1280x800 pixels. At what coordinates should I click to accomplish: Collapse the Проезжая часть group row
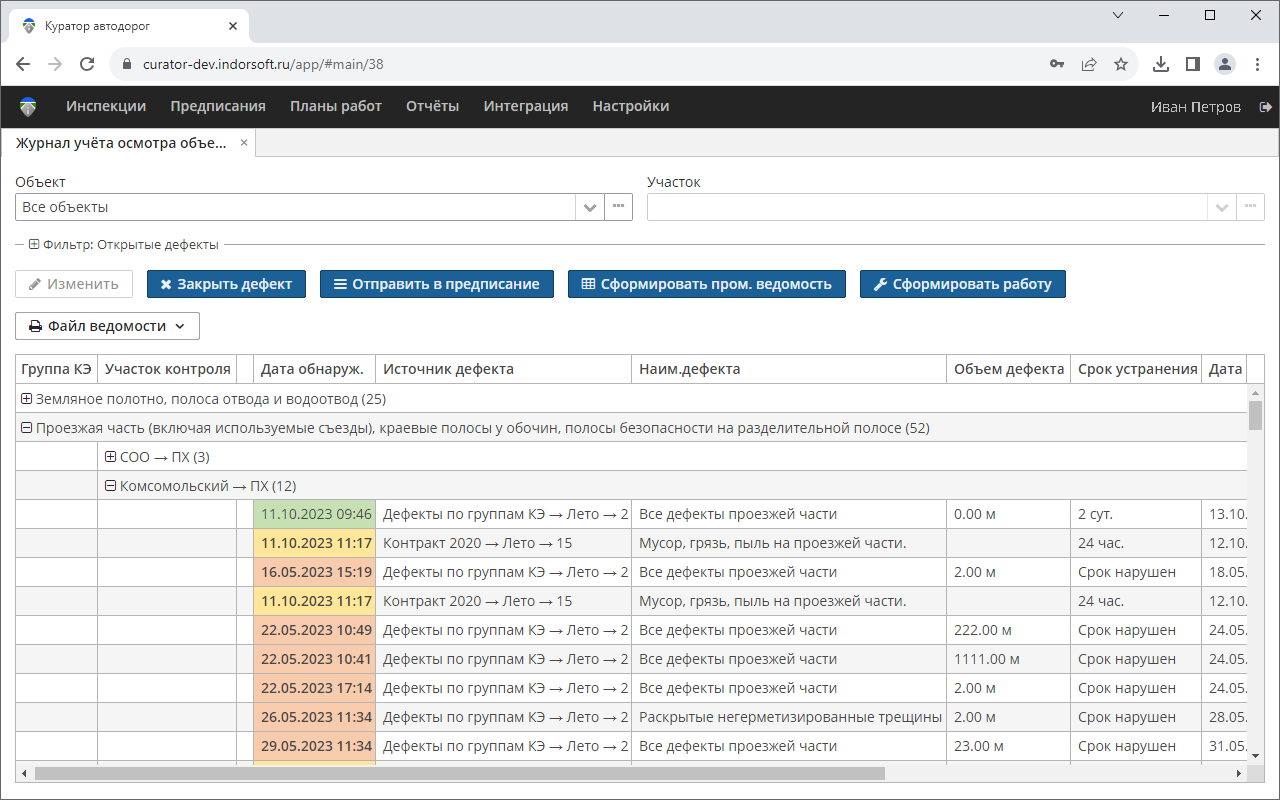coord(27,428)
